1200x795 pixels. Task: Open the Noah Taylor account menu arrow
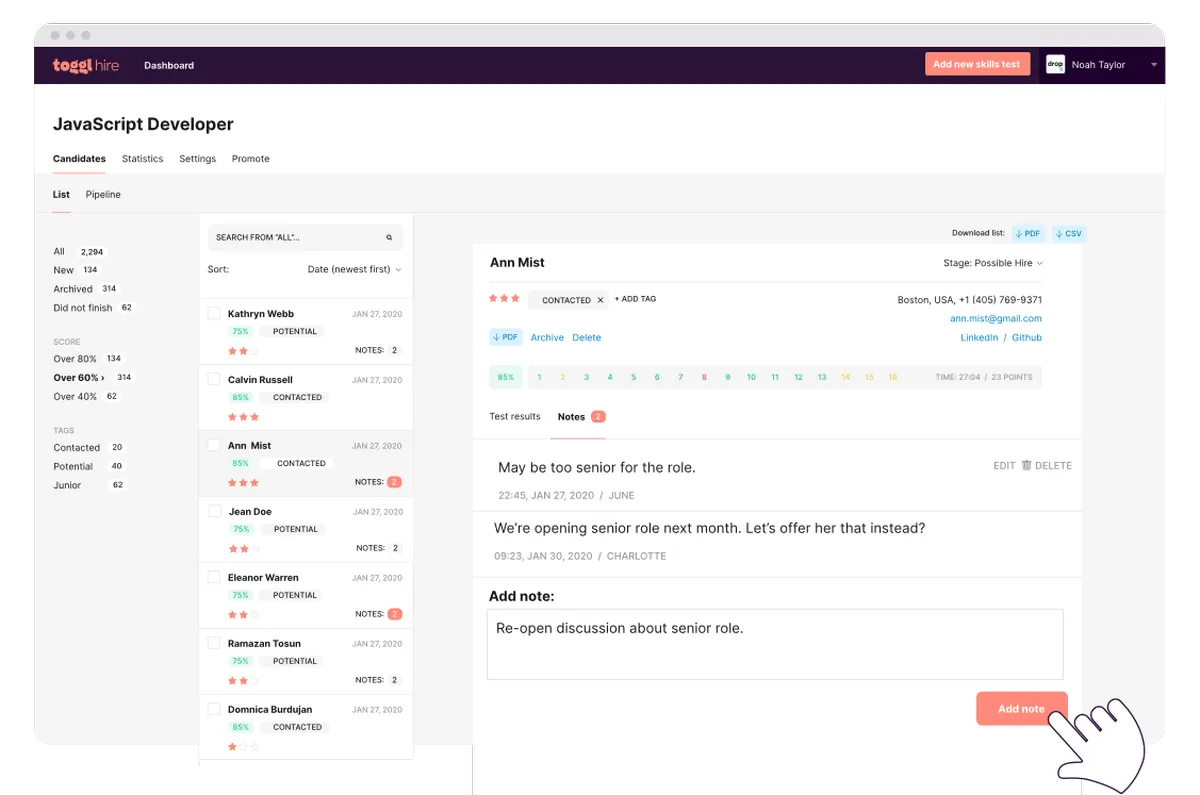[x=1154, y=65]
